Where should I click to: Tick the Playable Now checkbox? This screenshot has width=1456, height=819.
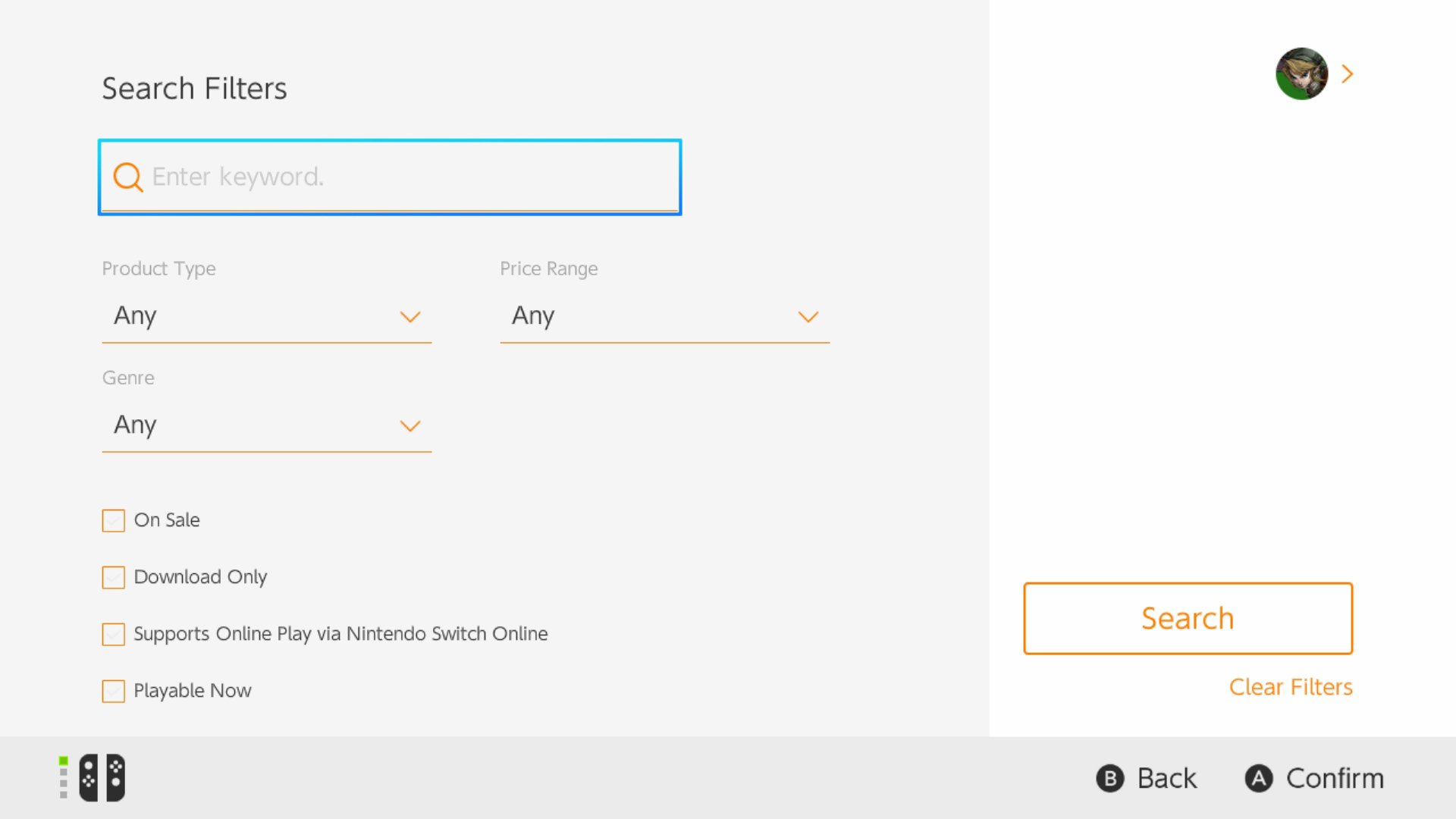click(114, 692)
